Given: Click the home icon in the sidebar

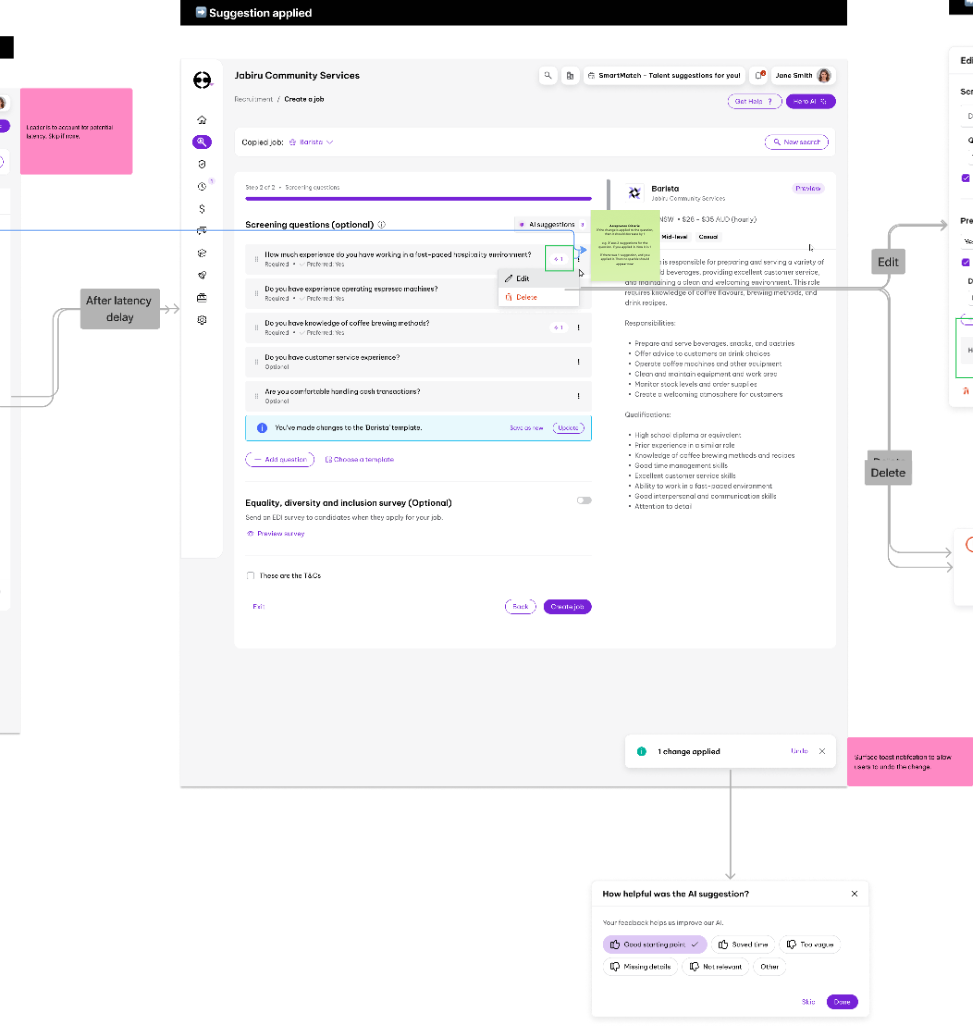Looking at the screenshot, I should coord(202,120).
